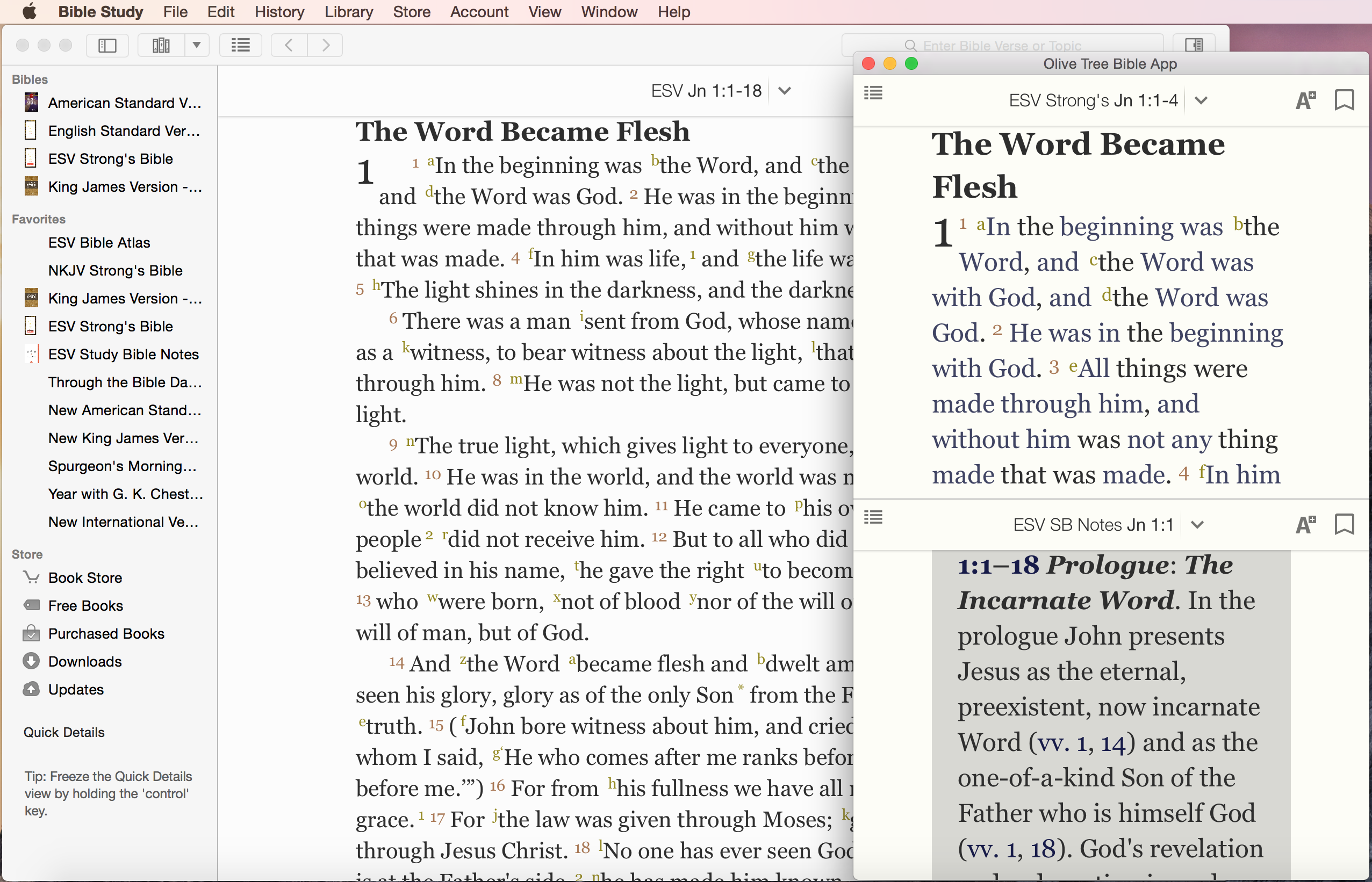Image resolution: width=1372 pixels, height=882 pixels.
Task: Select ESV Study Bible Notes in Favorites
Action: point(123,354)
